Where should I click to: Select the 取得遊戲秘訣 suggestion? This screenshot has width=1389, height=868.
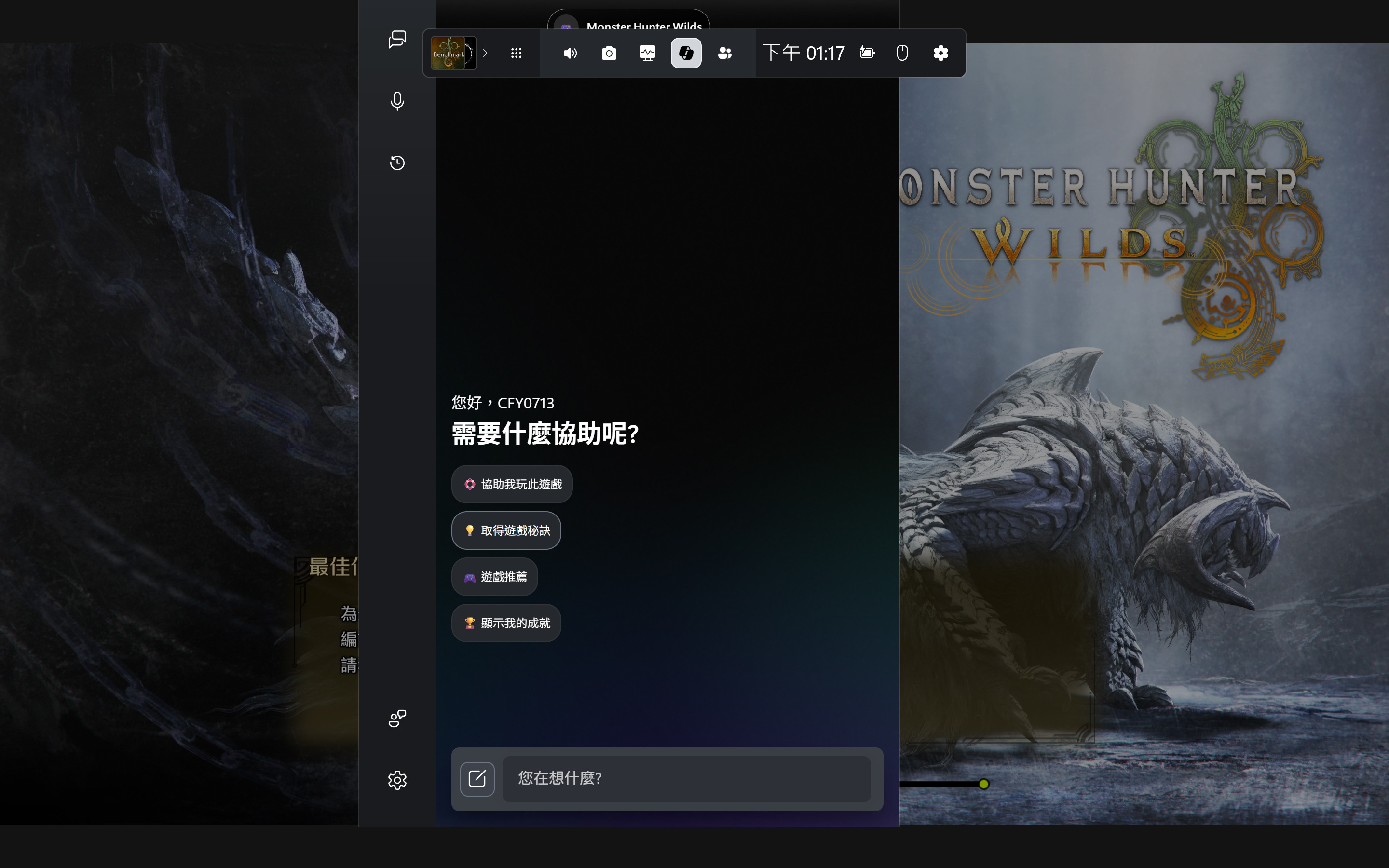click(x=506, y=530)
